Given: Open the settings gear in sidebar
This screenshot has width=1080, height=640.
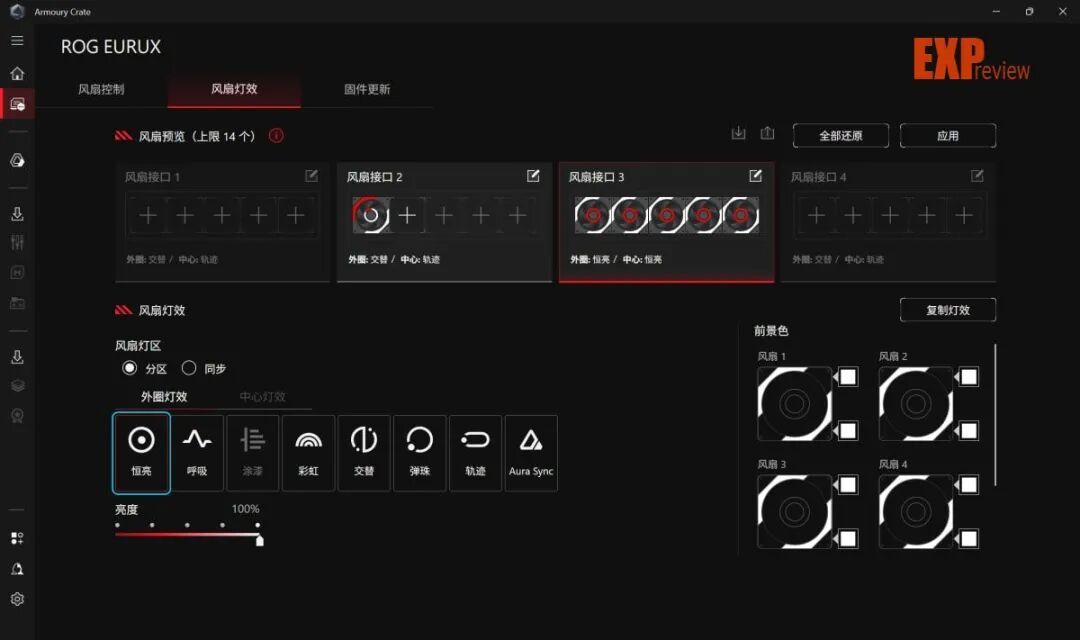Looking at the screenshot, I should point(17,599).
